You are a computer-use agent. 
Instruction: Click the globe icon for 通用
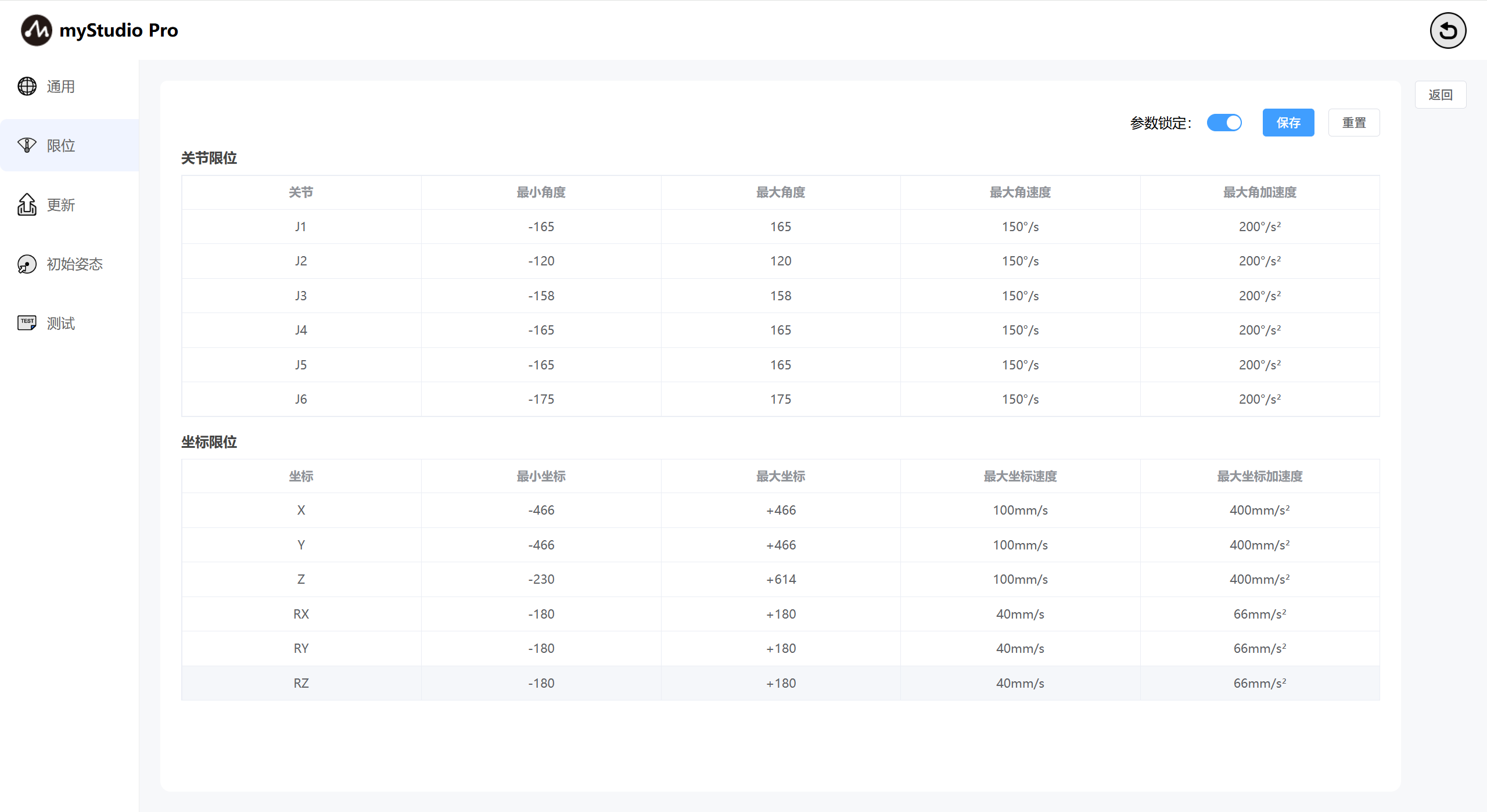pyautogui.click(x=27, y=87)
